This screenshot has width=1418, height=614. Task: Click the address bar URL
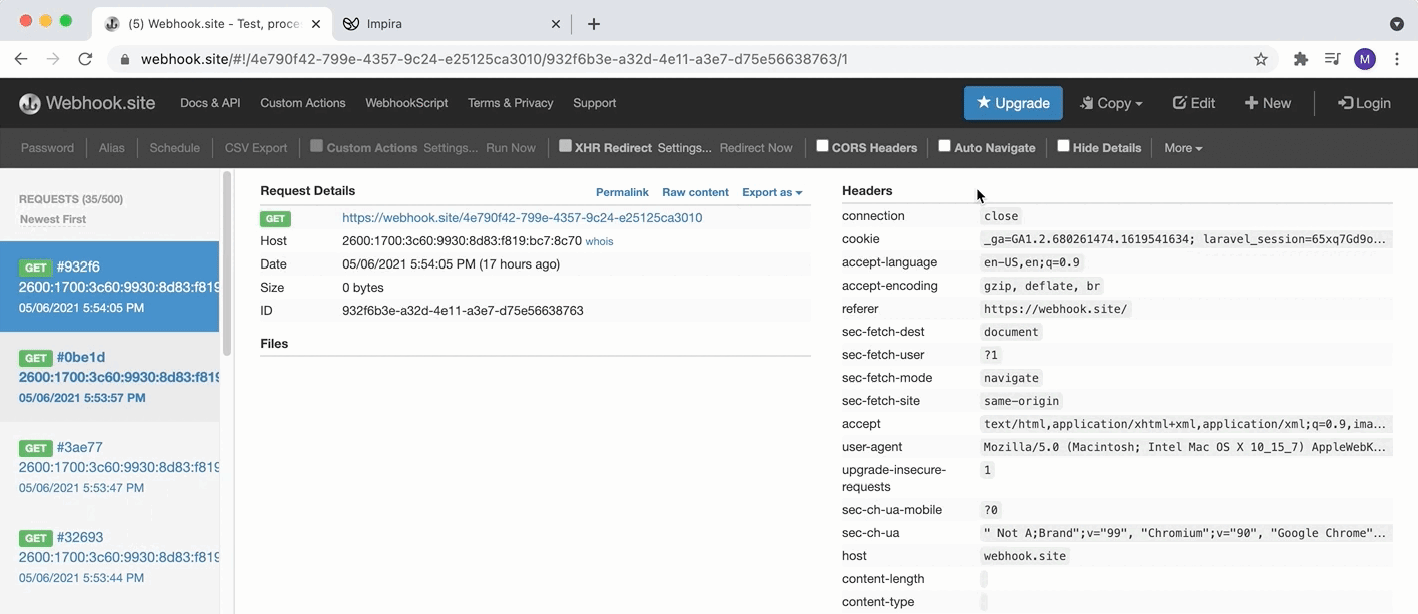pos(494,59)
